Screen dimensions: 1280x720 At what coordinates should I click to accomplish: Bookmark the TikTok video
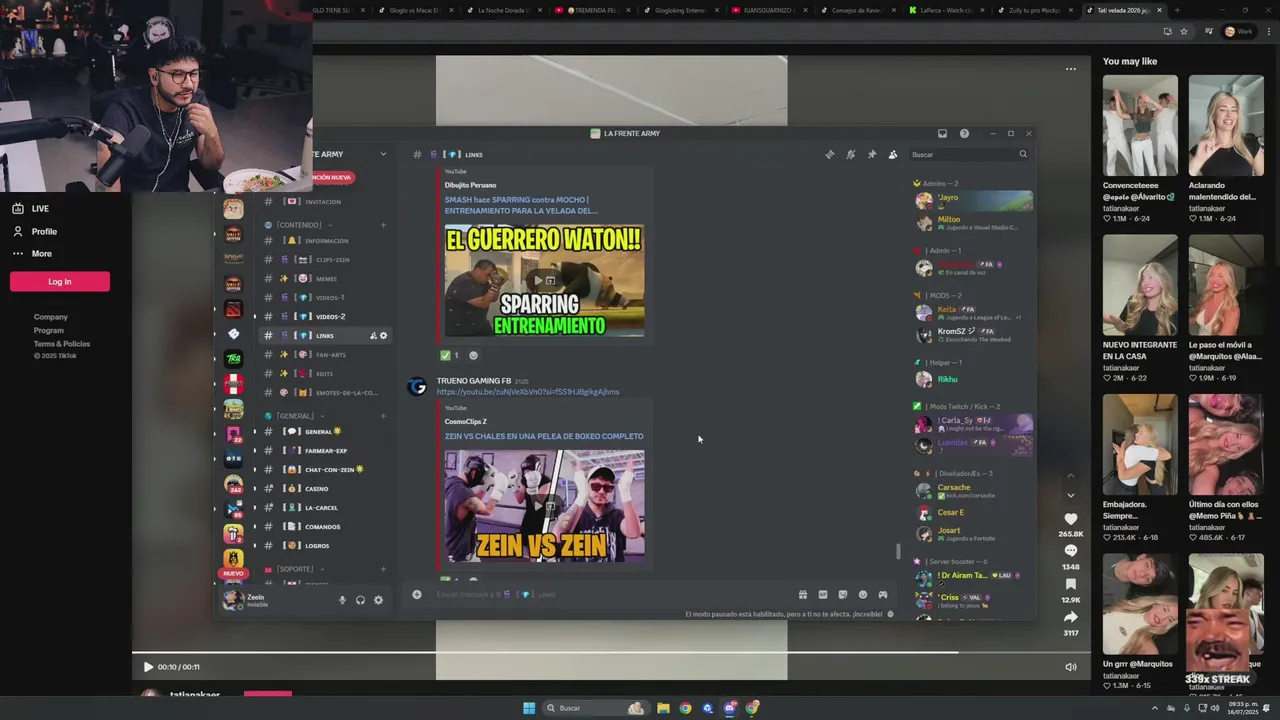pyautogui.click(x=1070, y=584)
